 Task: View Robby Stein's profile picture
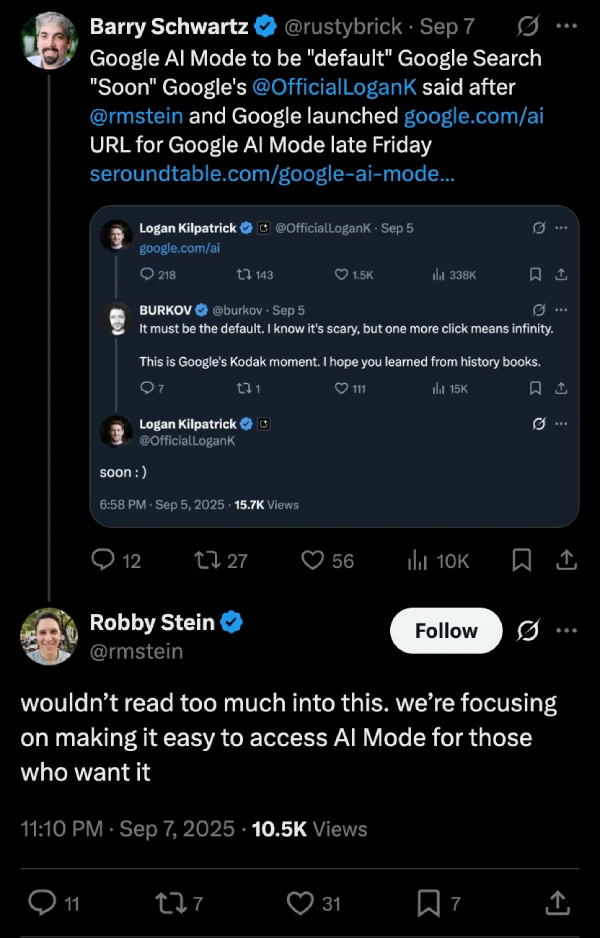pos(48,637)
